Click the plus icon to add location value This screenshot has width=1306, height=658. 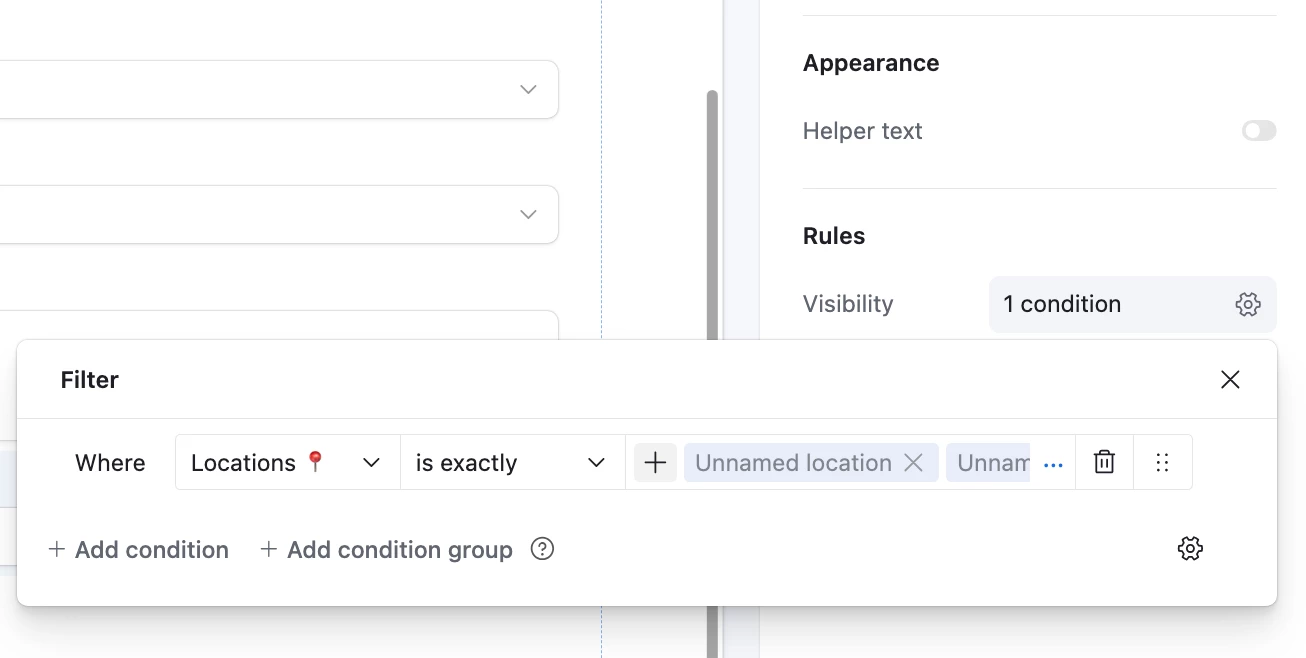click(655, 462)
